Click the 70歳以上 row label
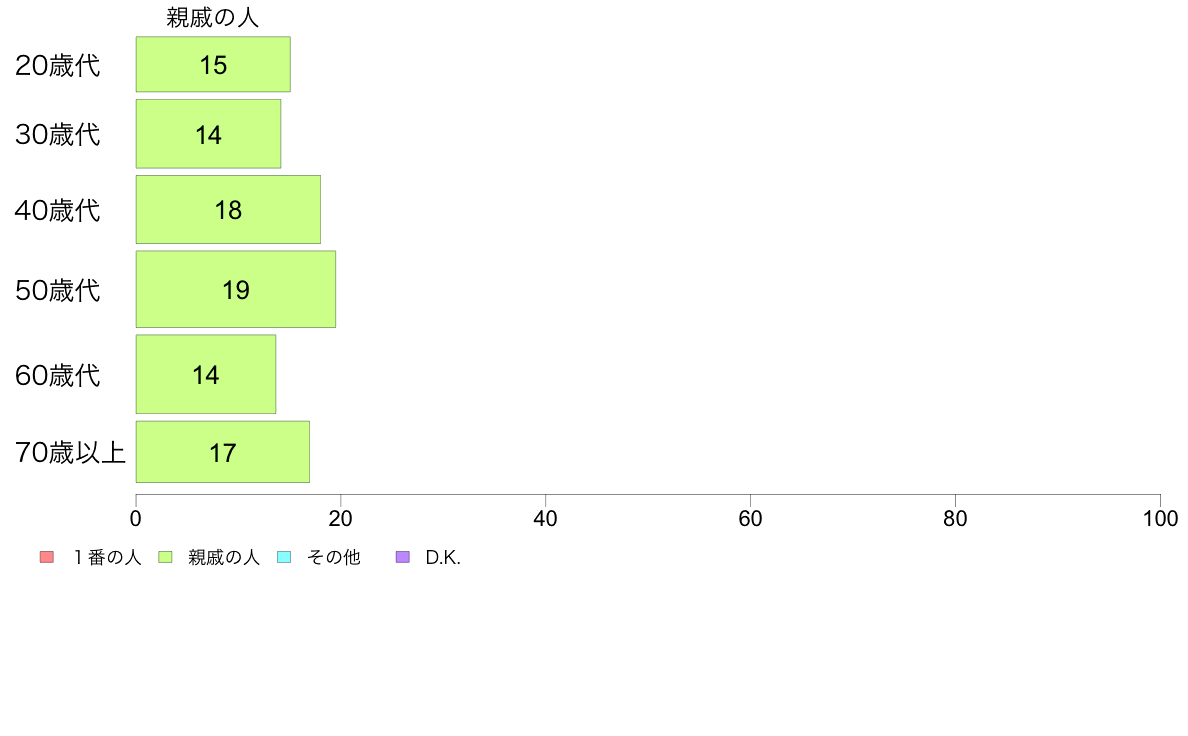 [70, 453]
